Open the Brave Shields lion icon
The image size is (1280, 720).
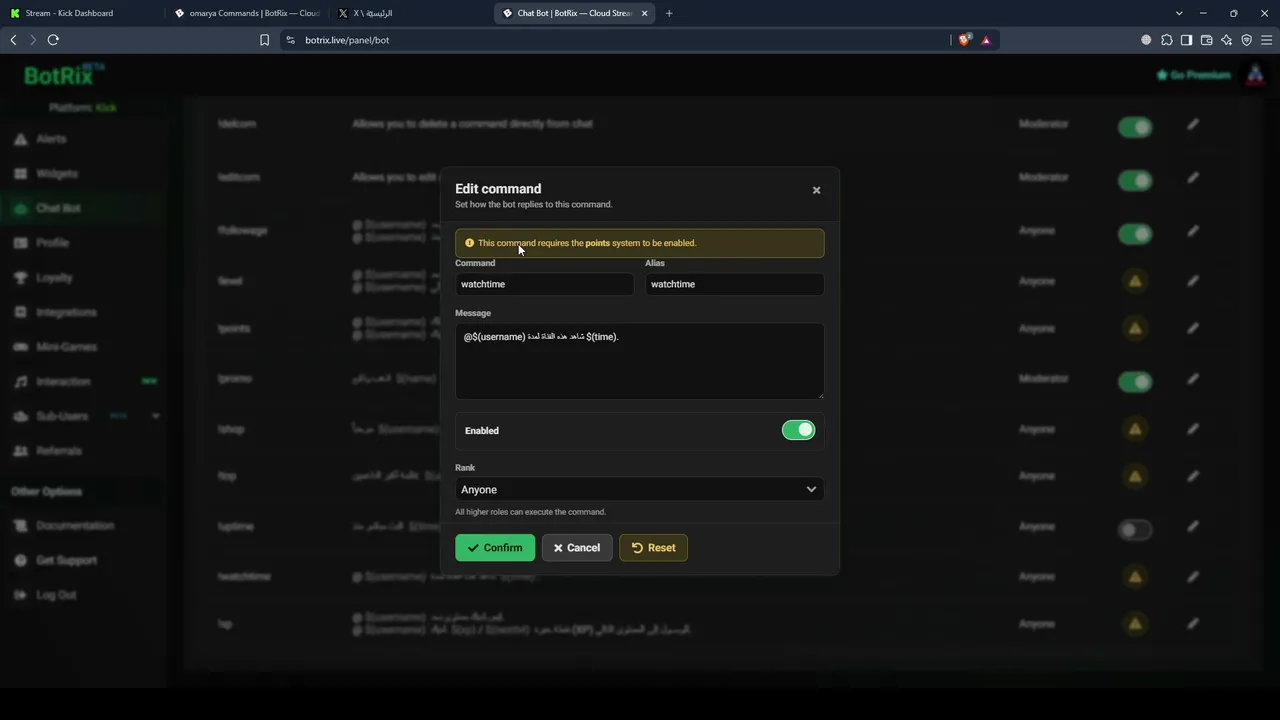pos(965,40)
